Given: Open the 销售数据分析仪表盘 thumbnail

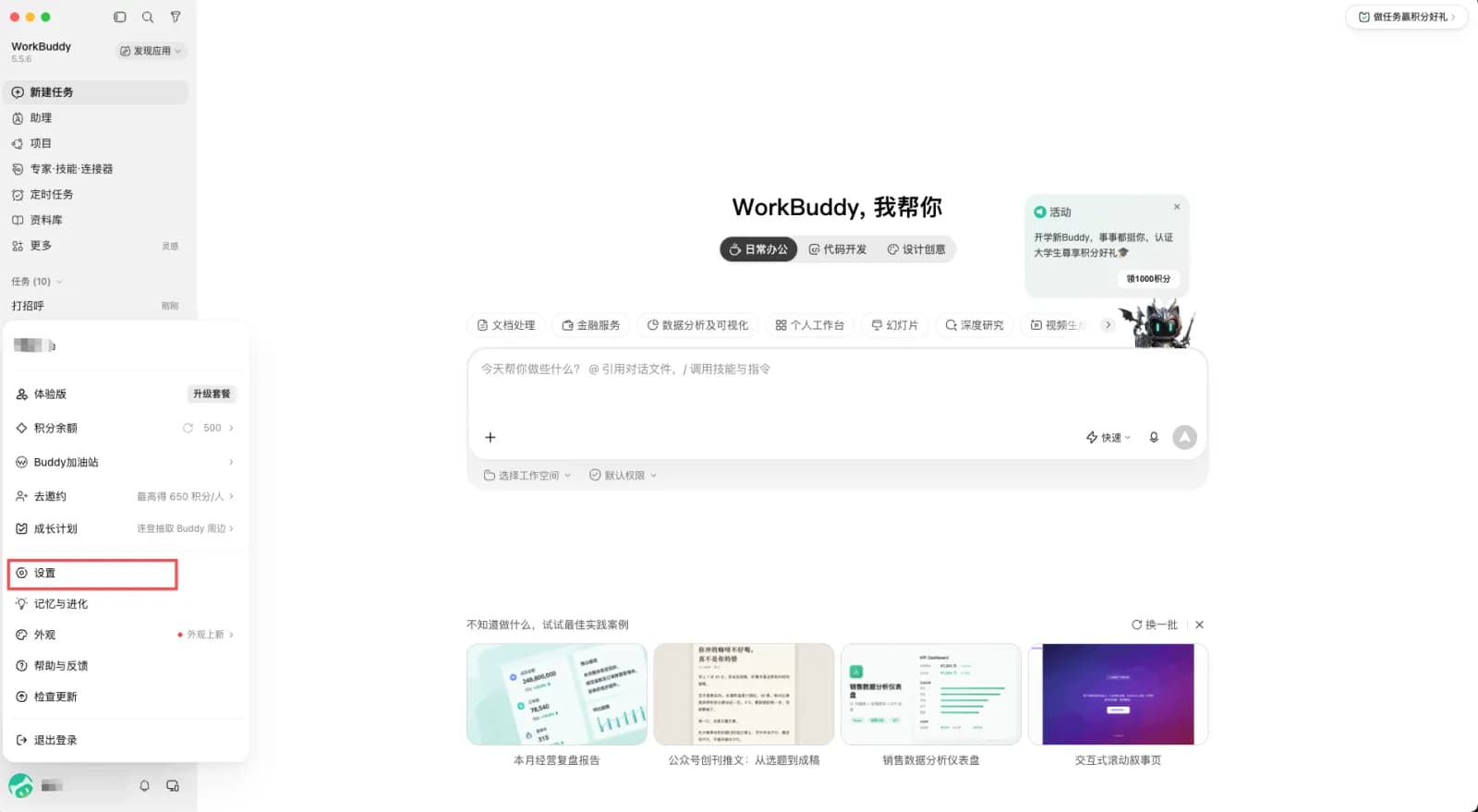Looking at the screenshot, I should point(931,695).
